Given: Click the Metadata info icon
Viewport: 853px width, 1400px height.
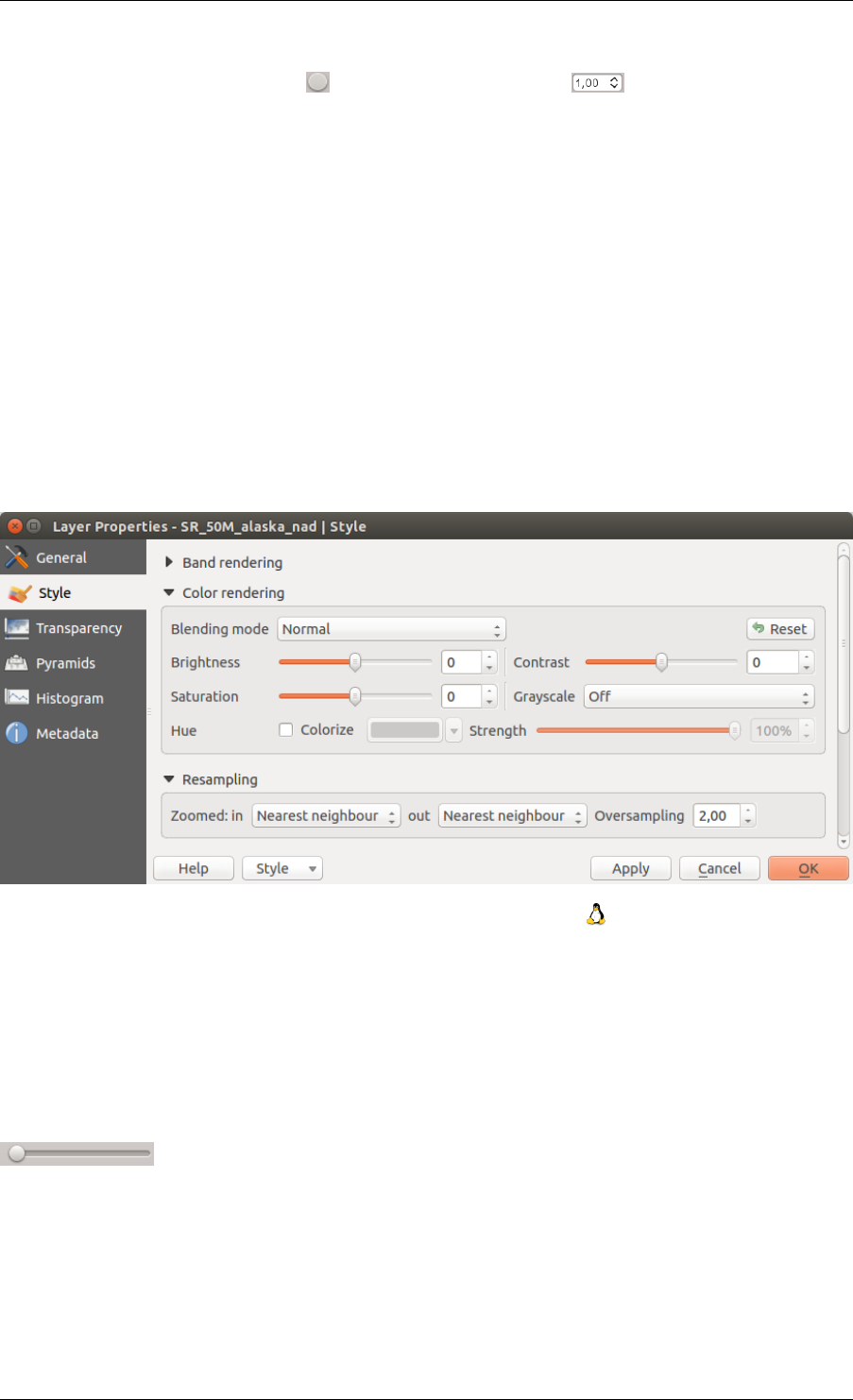Looking at the screenshot, I should tap(17, 733).
